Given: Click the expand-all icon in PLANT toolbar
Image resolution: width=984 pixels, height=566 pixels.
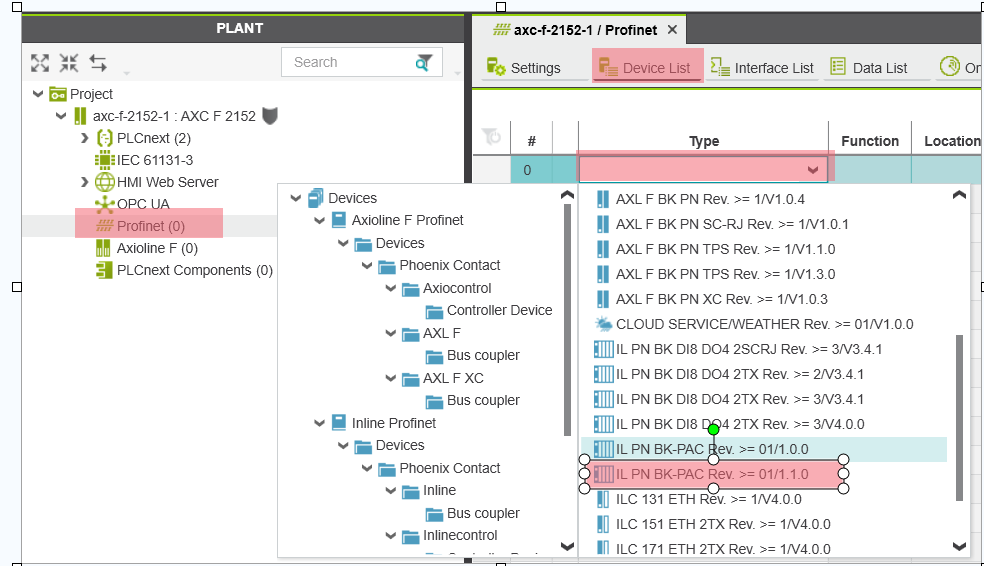Looking at the screenshot, I should [40, 63].
